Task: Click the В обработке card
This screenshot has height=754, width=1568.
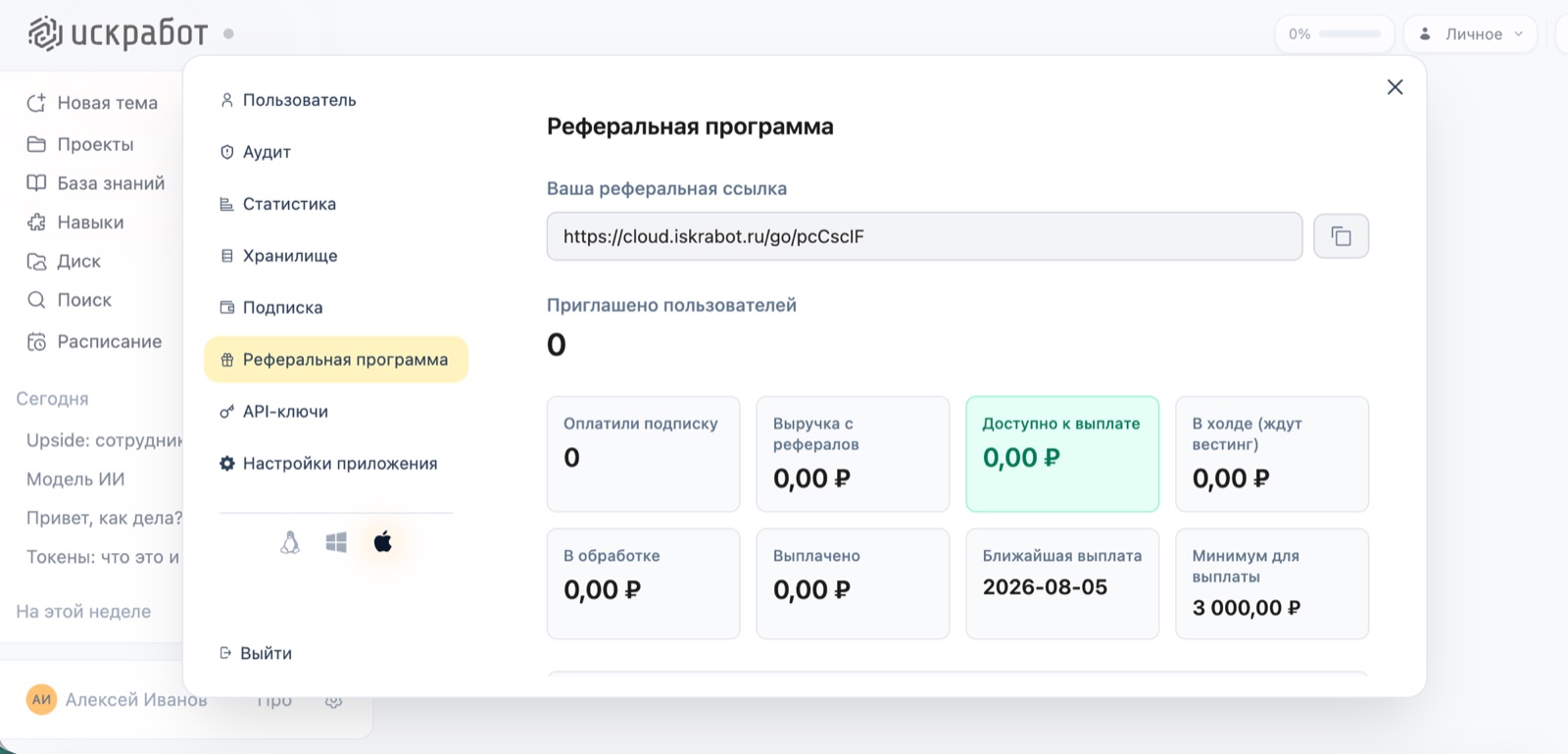Action: (x=643, y=584)
